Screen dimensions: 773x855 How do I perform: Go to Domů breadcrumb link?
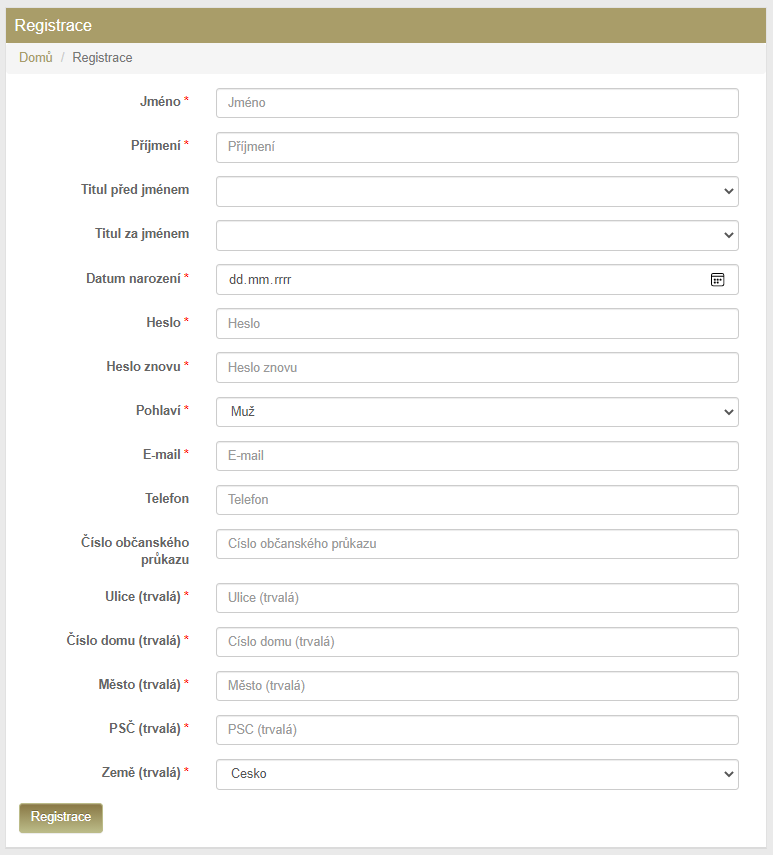(36, 58)
